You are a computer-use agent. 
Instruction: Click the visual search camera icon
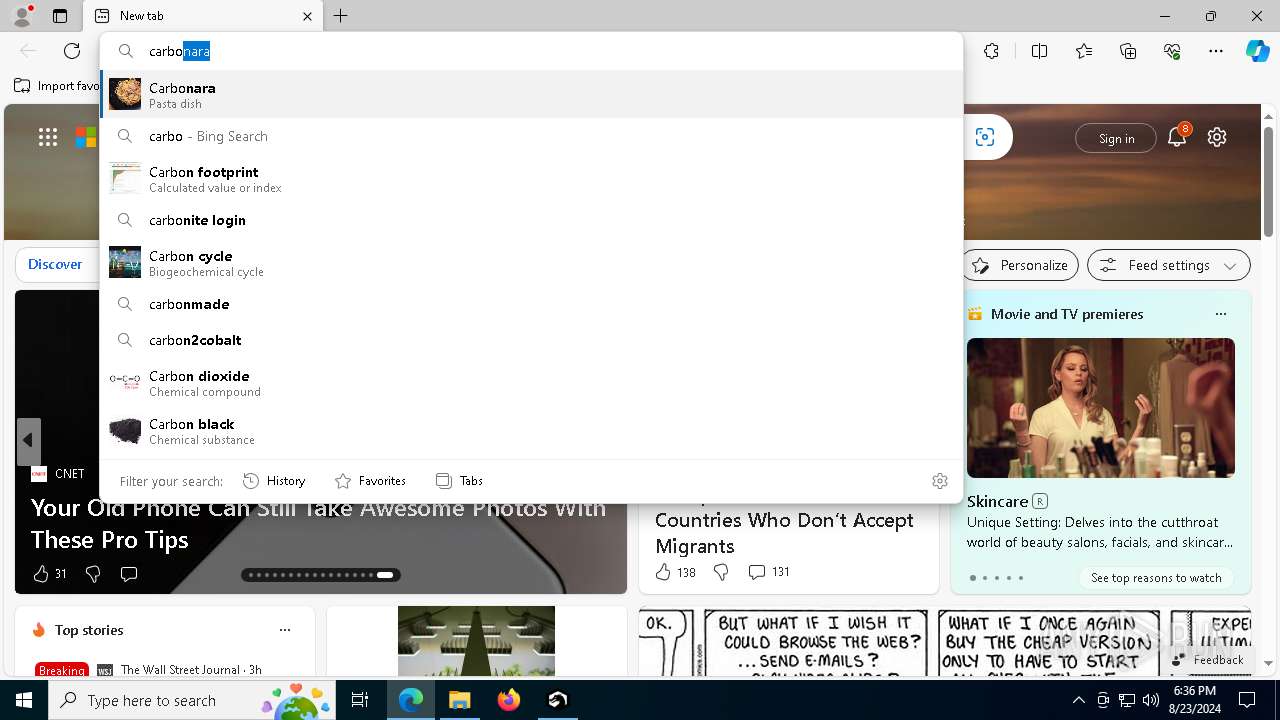(985, 138)
